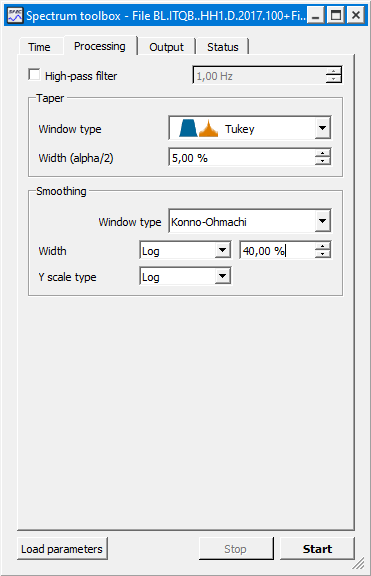The image size is (371, 576).
Task: Open the smoothing Width Log dropdown
Action: [185, 251]
